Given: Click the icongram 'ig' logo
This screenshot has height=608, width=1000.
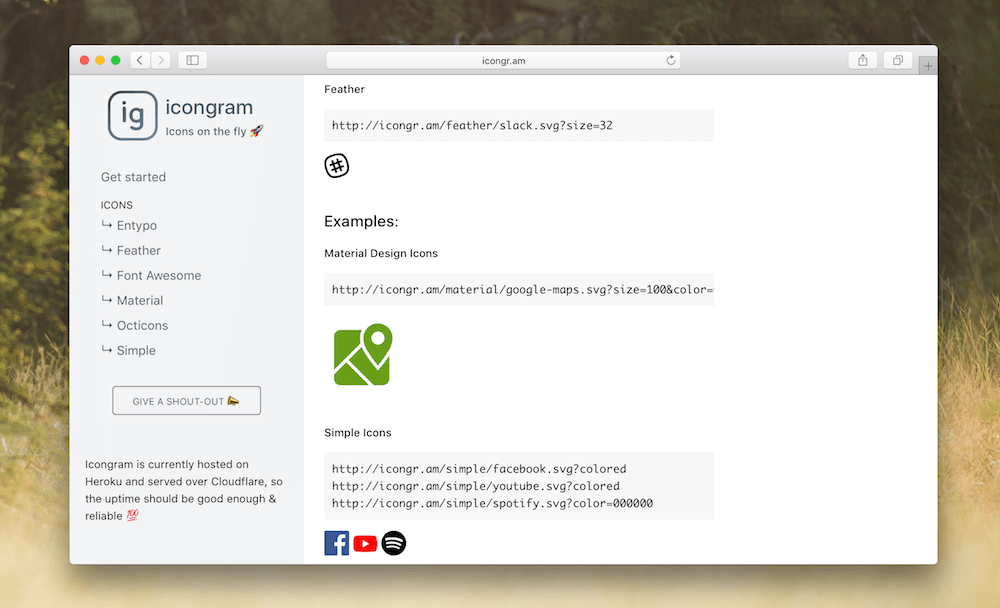Looking at the screenshot, I should coord(132,116).
